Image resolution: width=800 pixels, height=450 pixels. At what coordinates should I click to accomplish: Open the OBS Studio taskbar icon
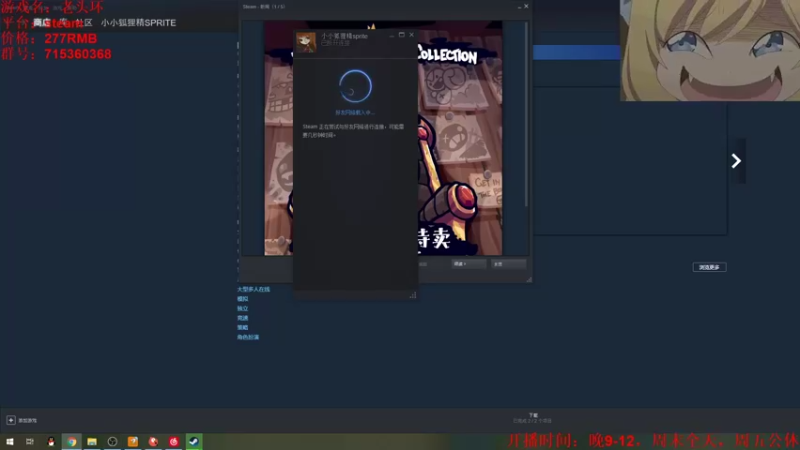coord(112,442)
